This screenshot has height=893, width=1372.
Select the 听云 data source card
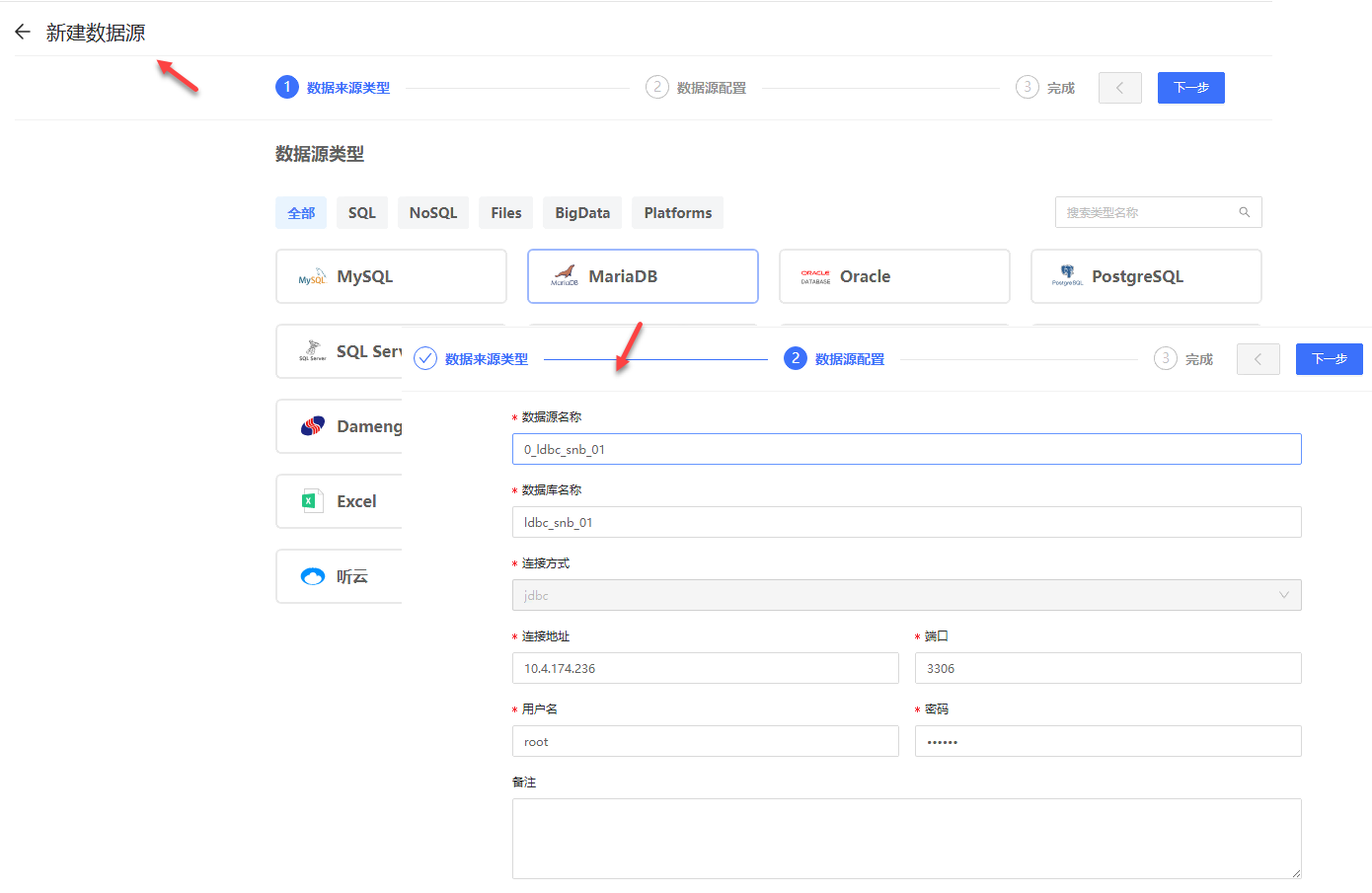pyautogui.click(x=340, y=576)
